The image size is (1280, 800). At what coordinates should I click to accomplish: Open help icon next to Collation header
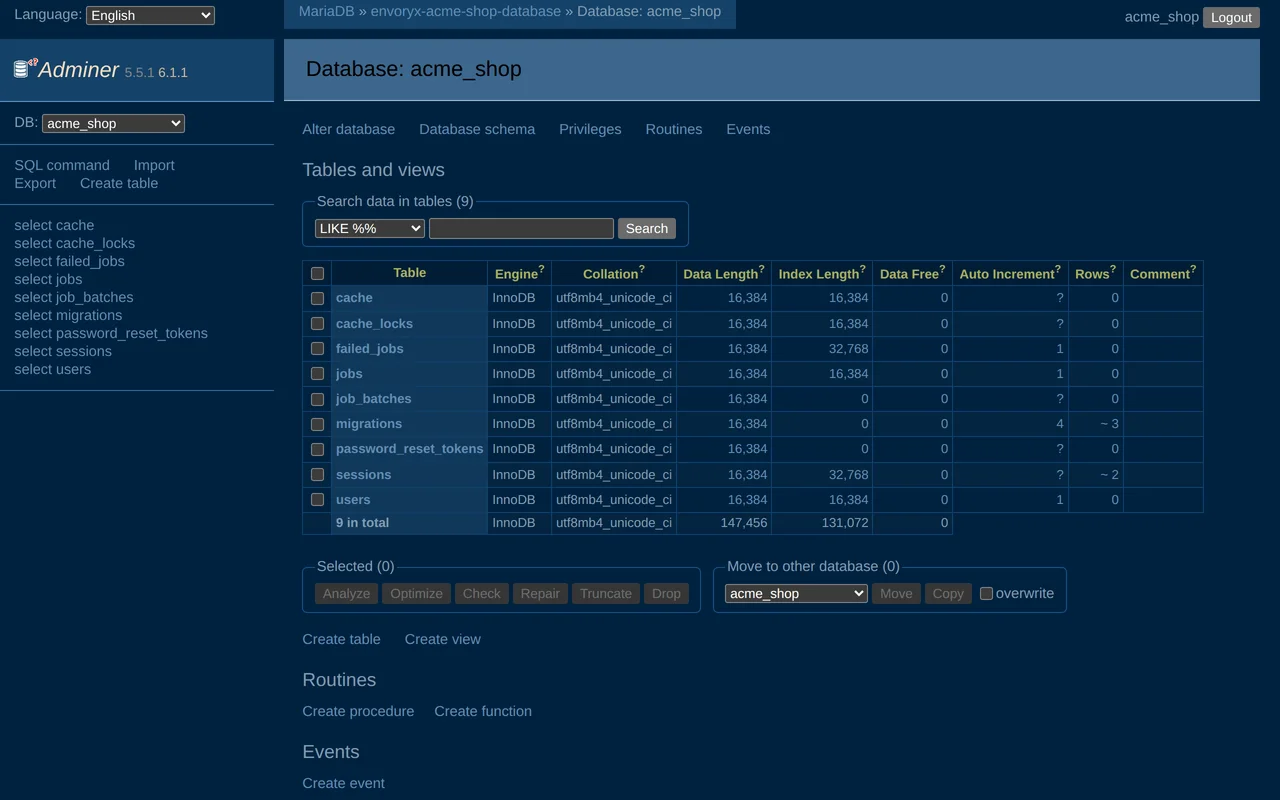[x=642, y=269]
